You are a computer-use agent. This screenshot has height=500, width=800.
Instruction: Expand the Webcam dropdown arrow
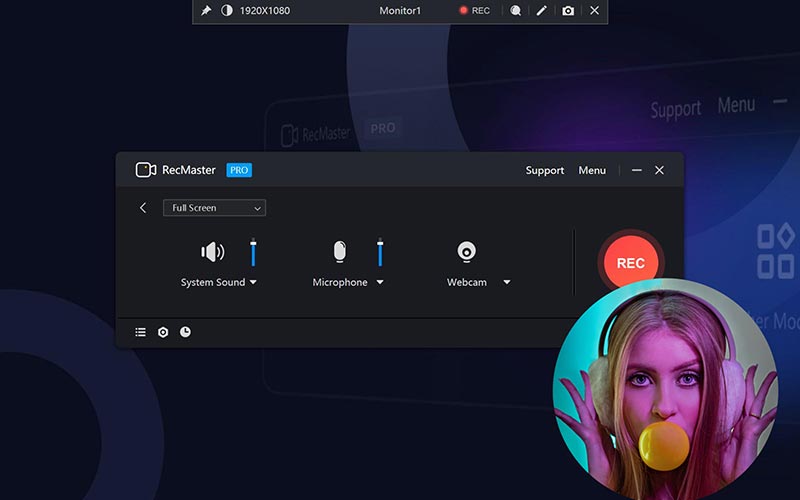(507, 282)
